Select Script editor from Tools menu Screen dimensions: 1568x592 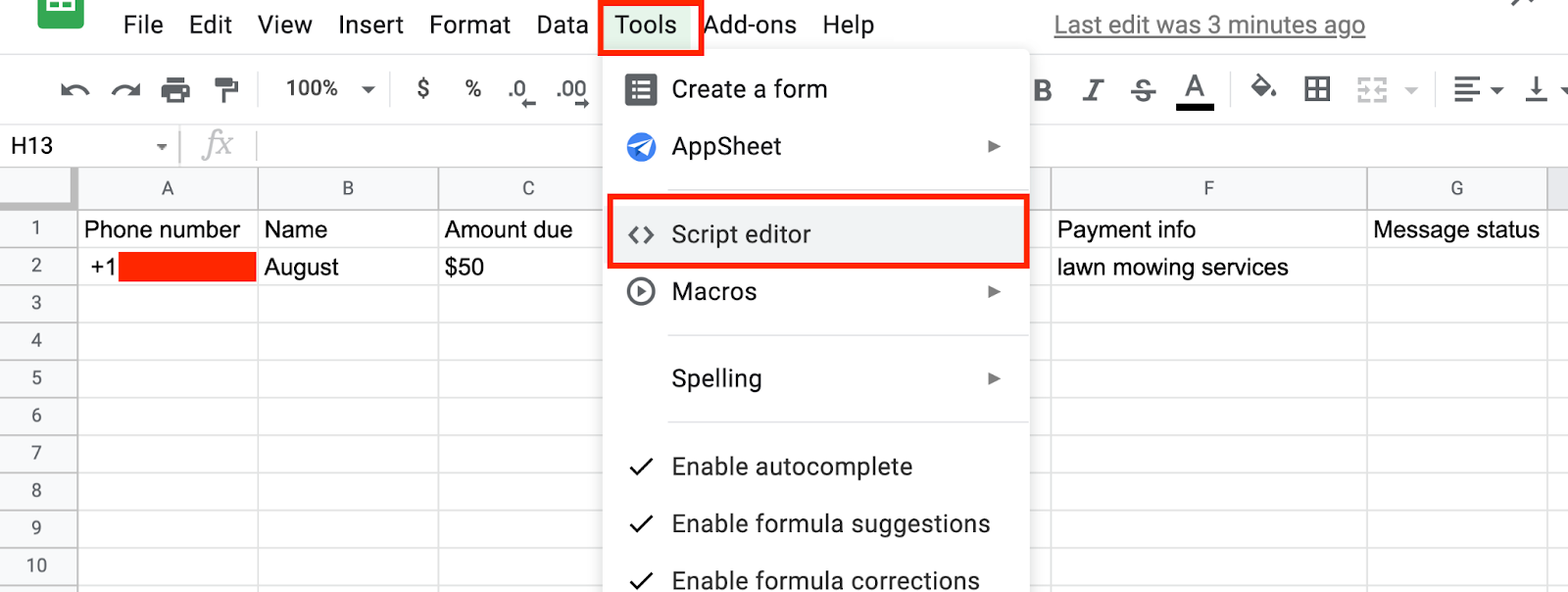click(741, 234)
